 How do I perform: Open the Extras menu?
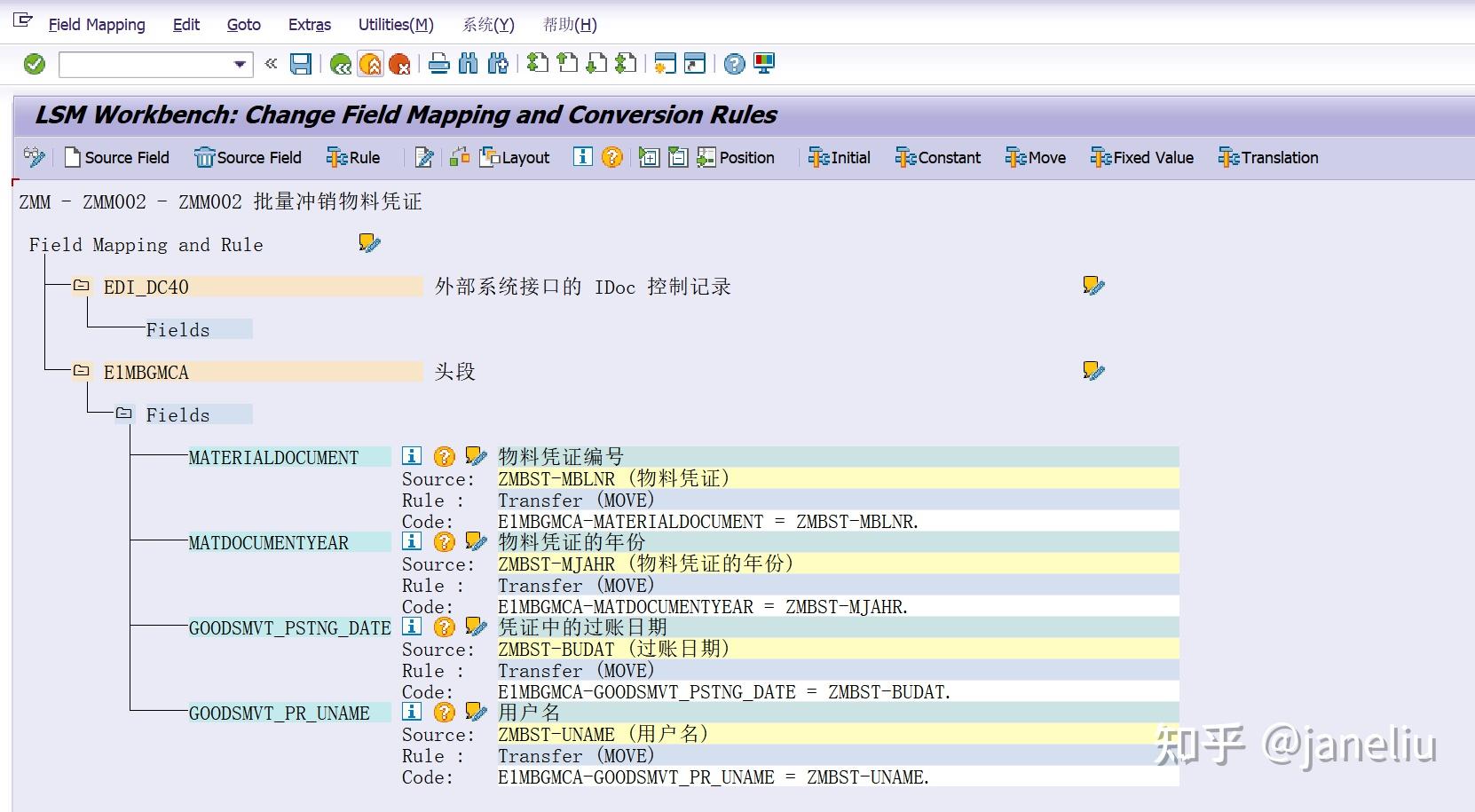pyautogui.click(x=310, y=25)
